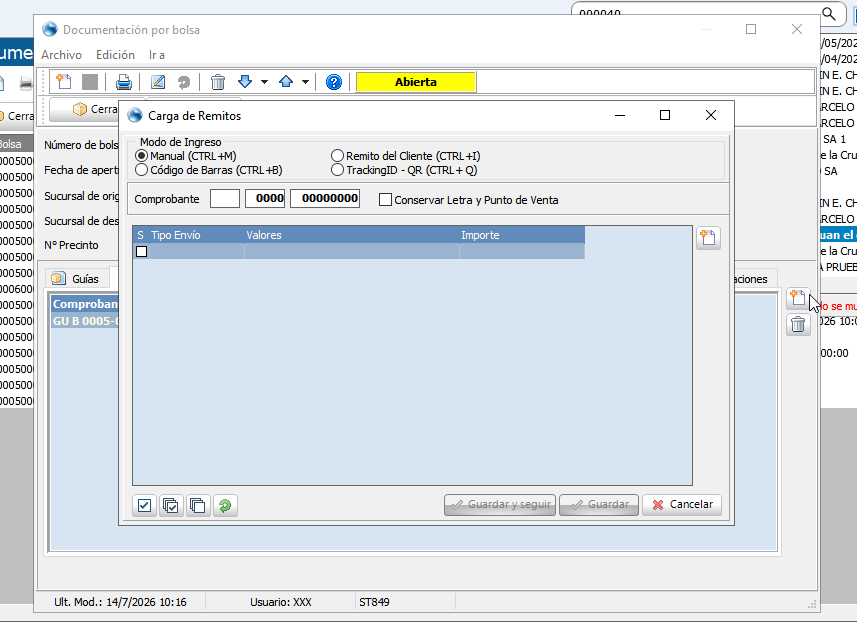Select the GU B 0005 row in guías list
Image resolution: width=857 pixels, height=622 pixels.
tap(85, 321)
